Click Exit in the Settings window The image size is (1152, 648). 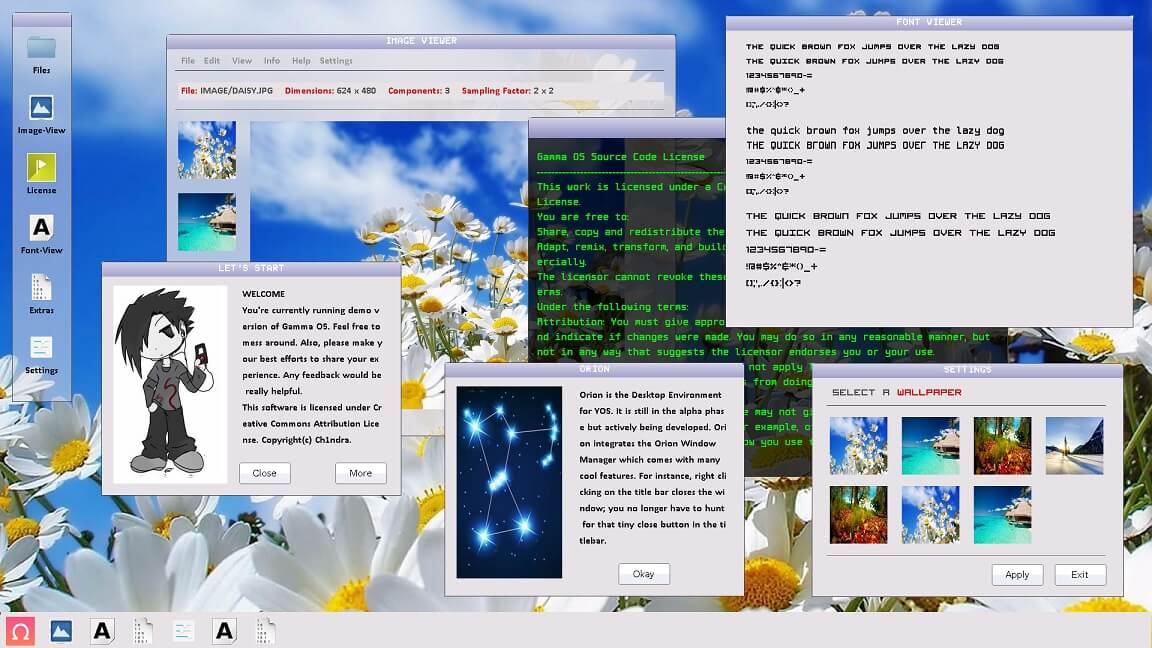click(1080, 575)
